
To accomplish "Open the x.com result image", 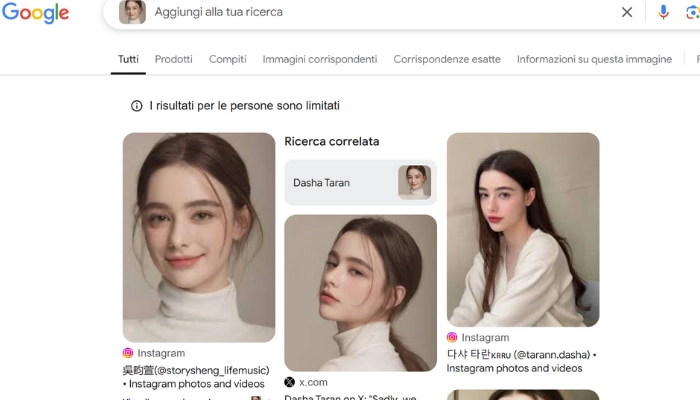I will coord(360,293).
